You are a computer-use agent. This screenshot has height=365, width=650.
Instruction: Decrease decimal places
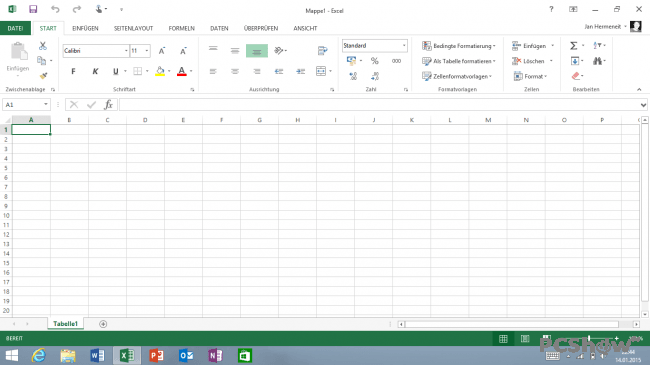click(375, 76)
